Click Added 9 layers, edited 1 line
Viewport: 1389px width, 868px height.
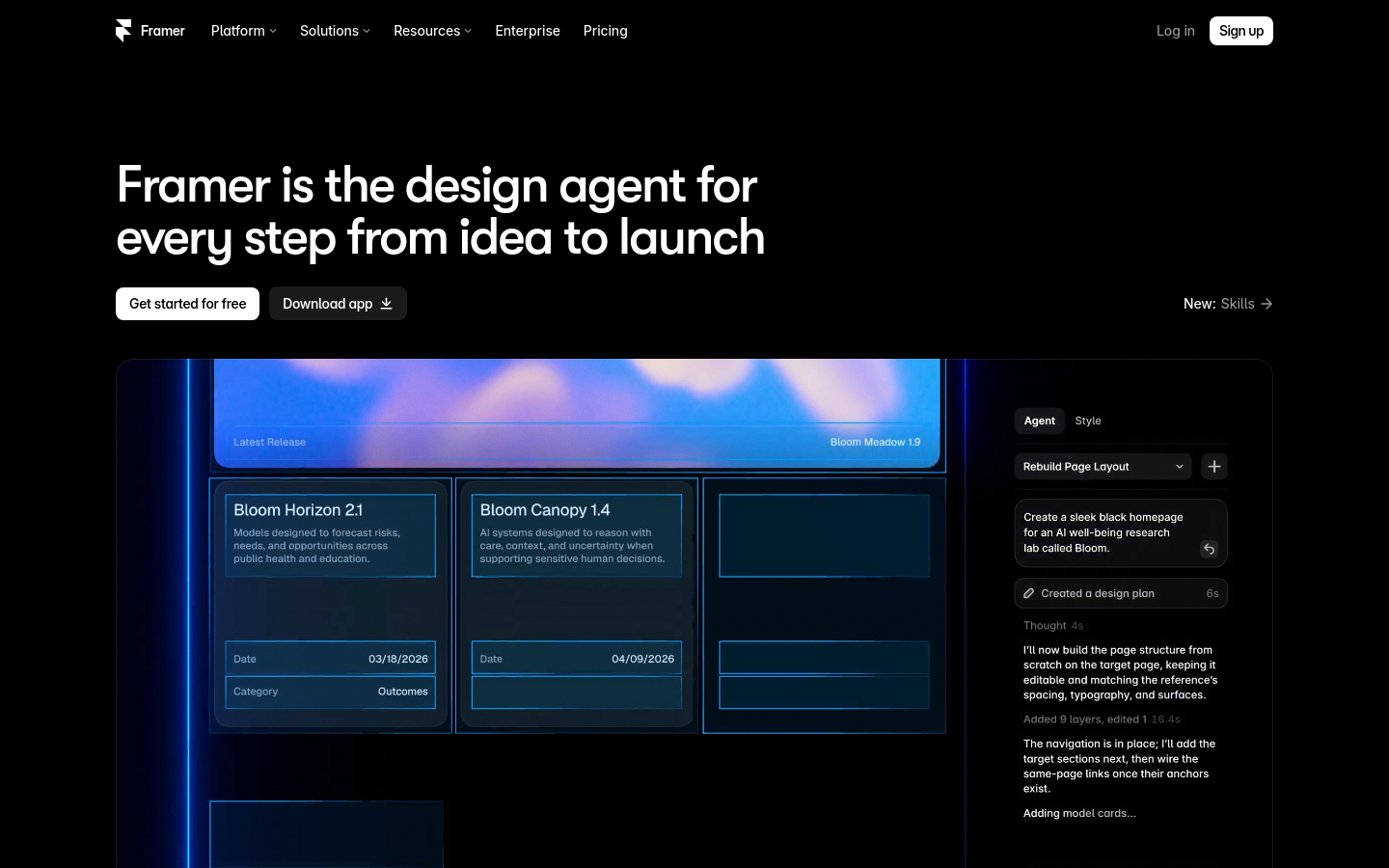(1102, 719)
